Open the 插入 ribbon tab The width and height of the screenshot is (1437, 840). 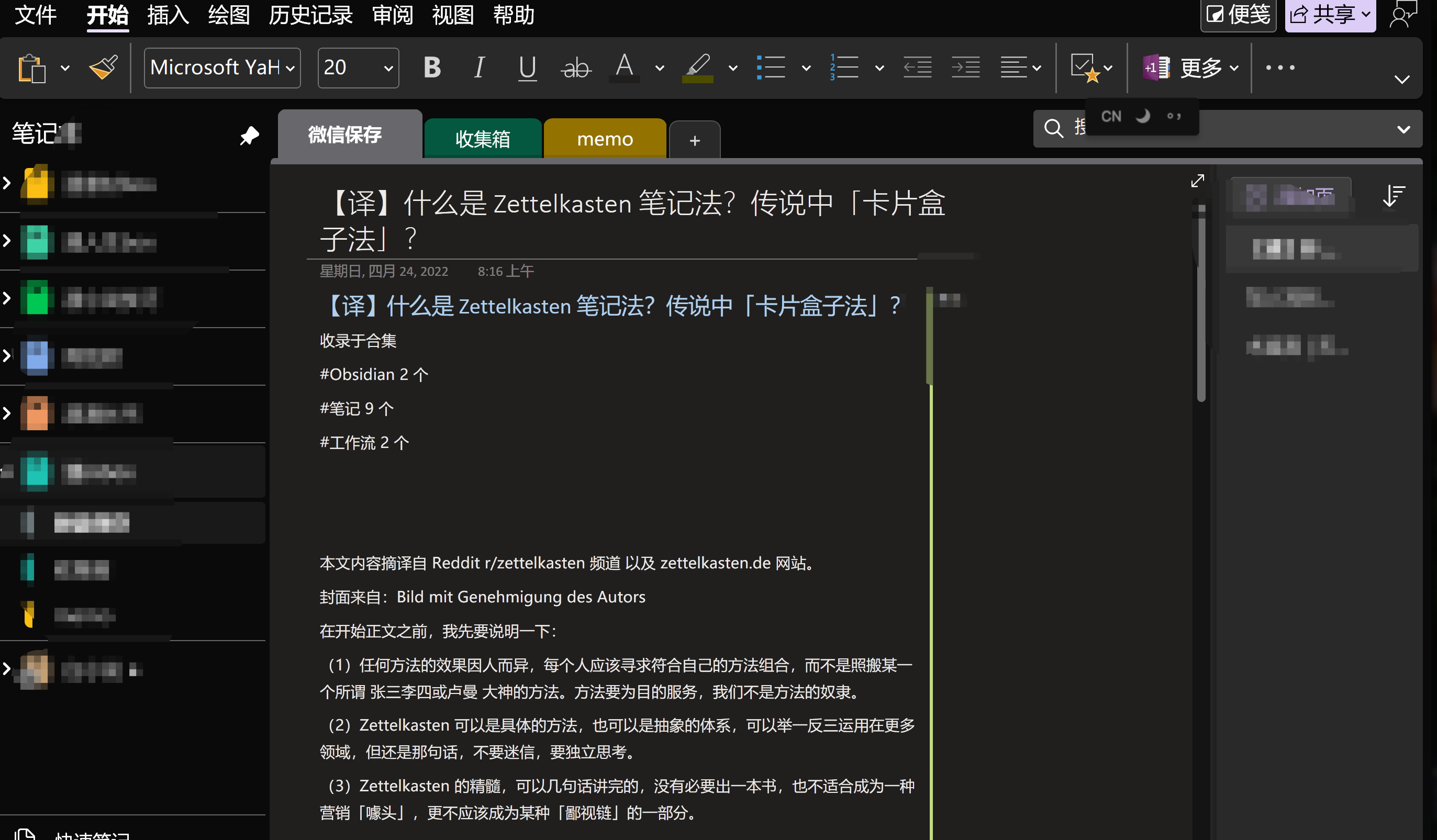click(x=168, y=15)
